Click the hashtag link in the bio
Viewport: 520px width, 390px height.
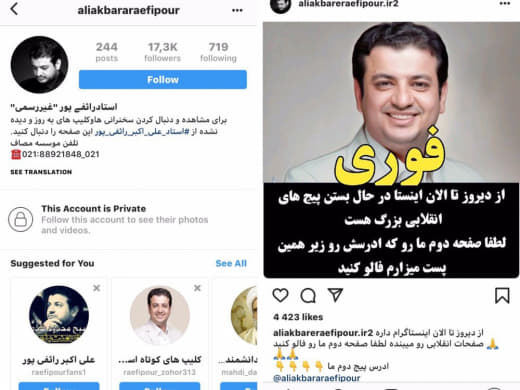(142, 132)
